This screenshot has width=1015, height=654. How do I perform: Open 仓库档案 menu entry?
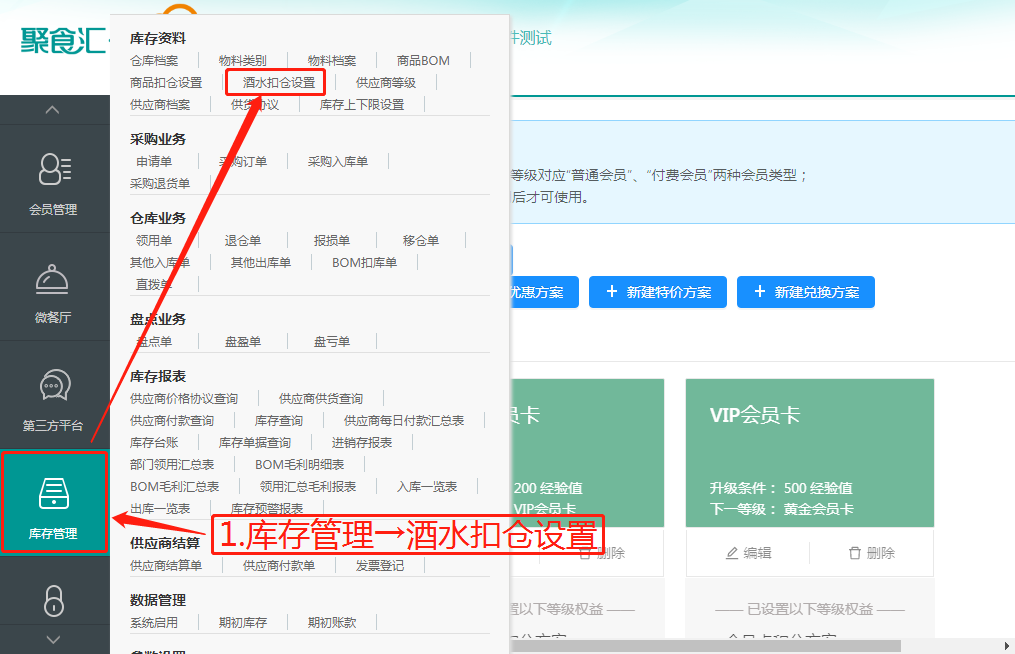pyautogui.click(x=154, y=61)
